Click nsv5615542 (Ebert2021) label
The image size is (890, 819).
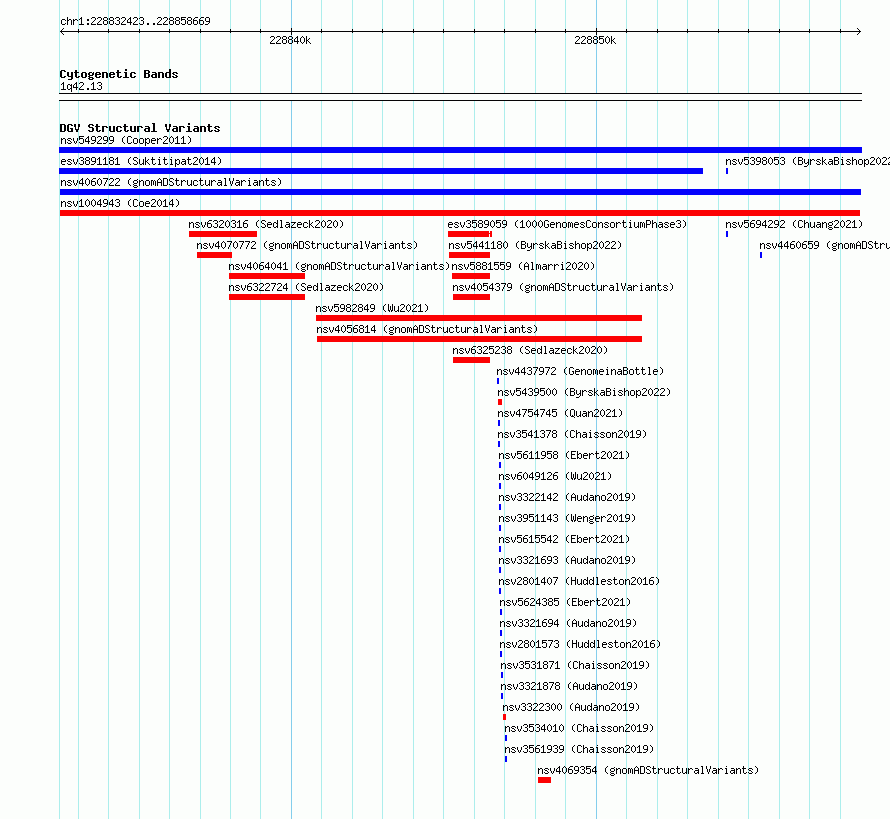coord(564,539)
